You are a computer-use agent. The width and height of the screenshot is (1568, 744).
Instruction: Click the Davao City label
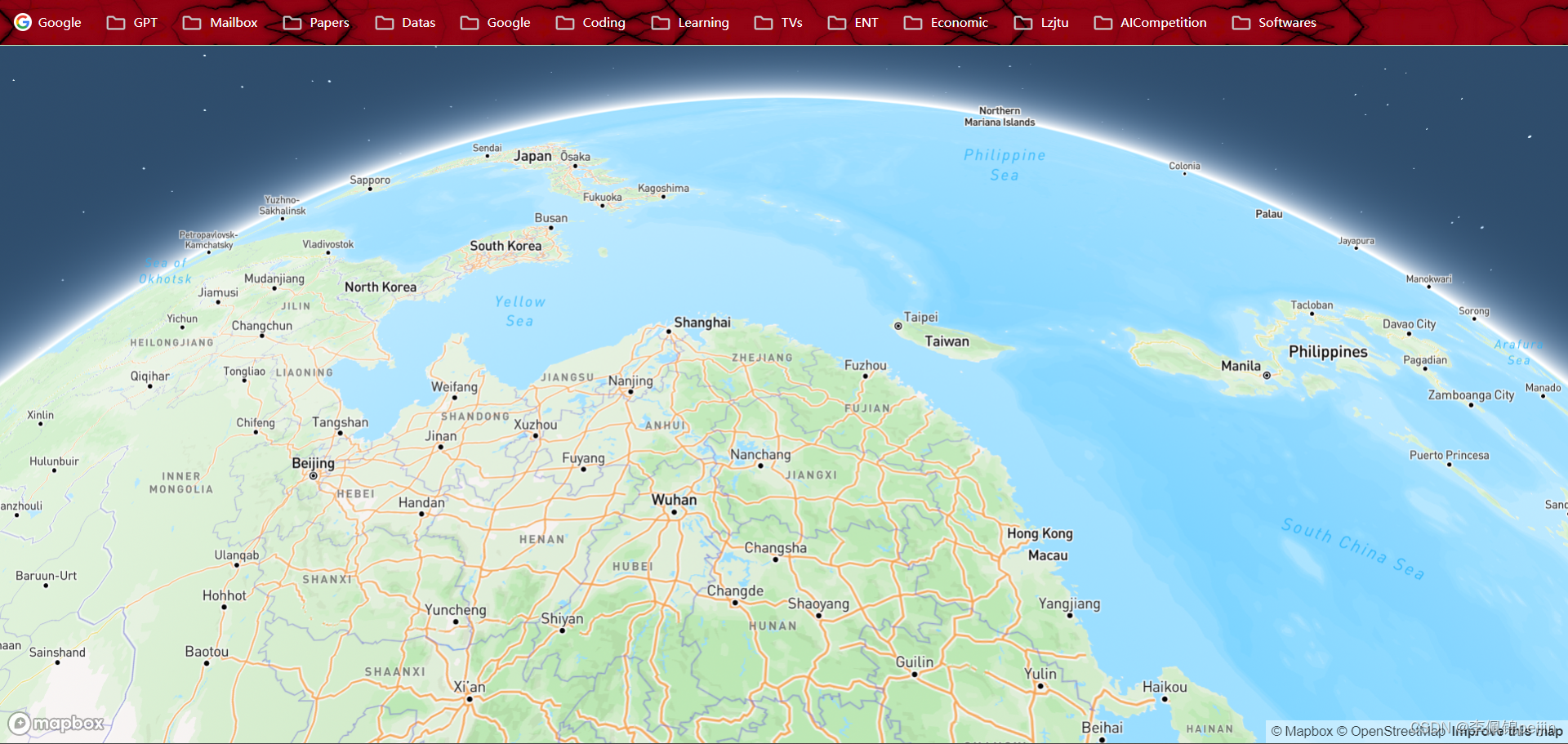[1409, 324]
